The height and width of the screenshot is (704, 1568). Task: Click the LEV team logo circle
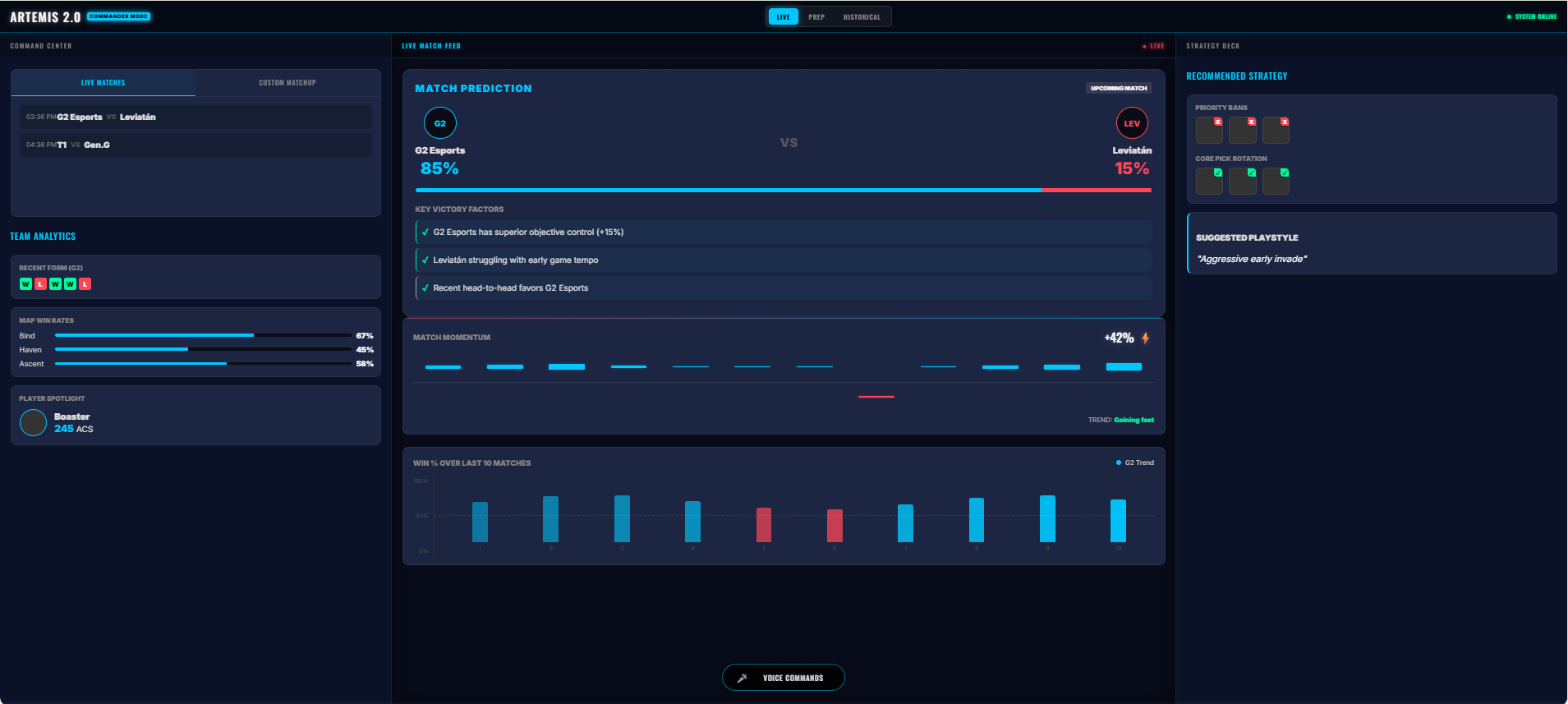[x=1132, y=123]
